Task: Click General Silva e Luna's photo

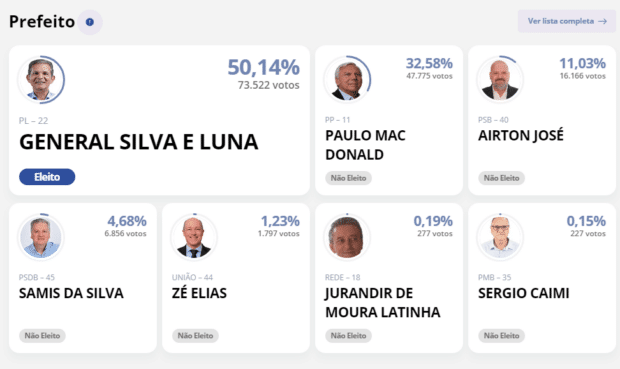Action: (41, 79)
